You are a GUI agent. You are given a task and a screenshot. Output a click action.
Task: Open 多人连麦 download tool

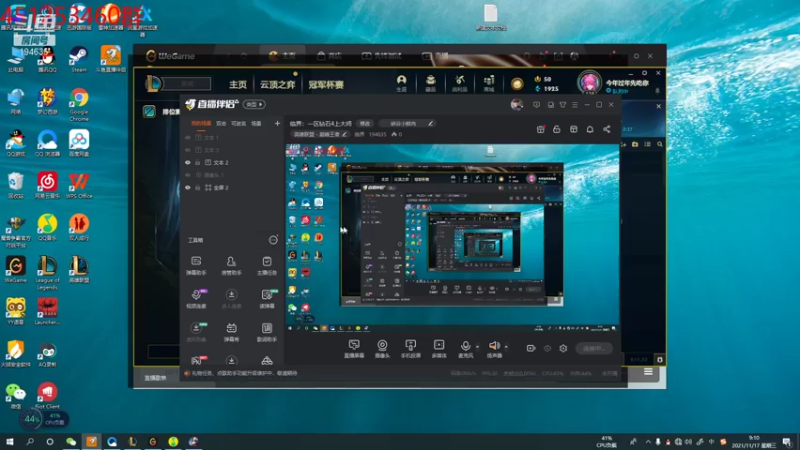[231, 299]
